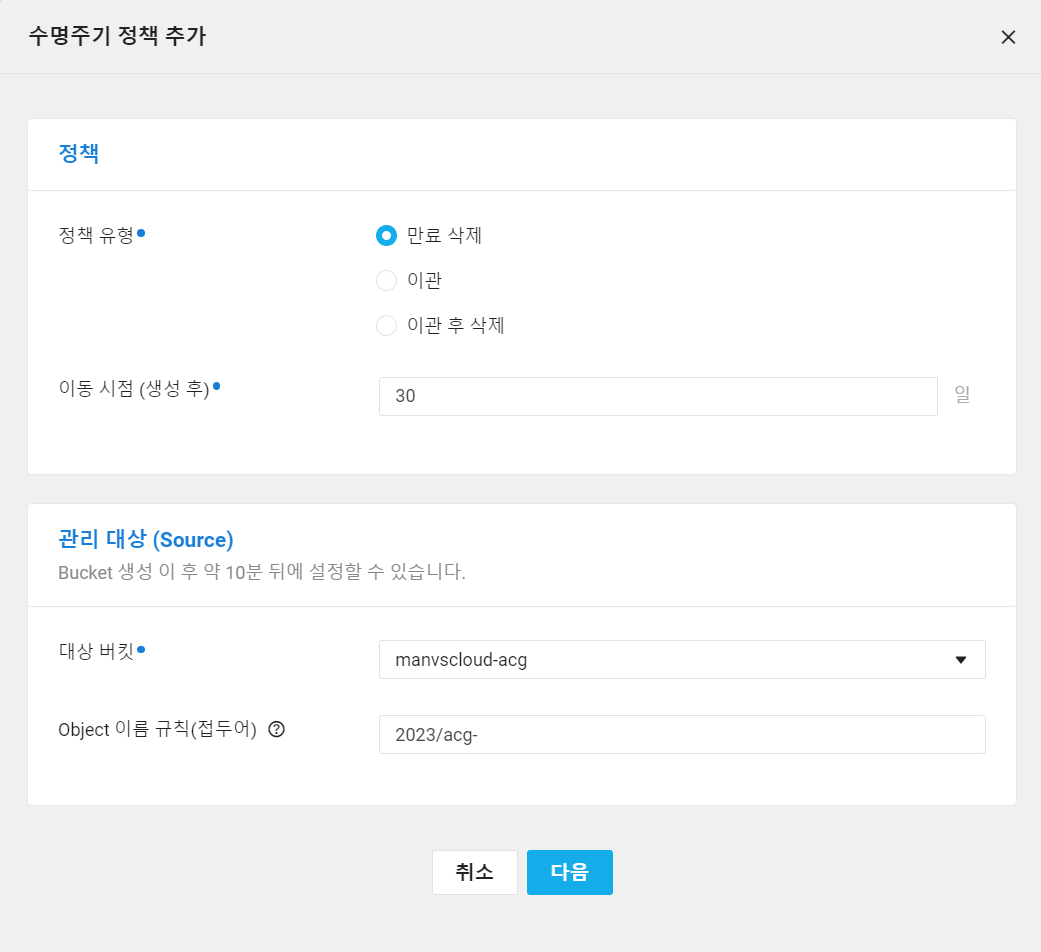Click the Object prefix field showing 2023/acg-

681,734
